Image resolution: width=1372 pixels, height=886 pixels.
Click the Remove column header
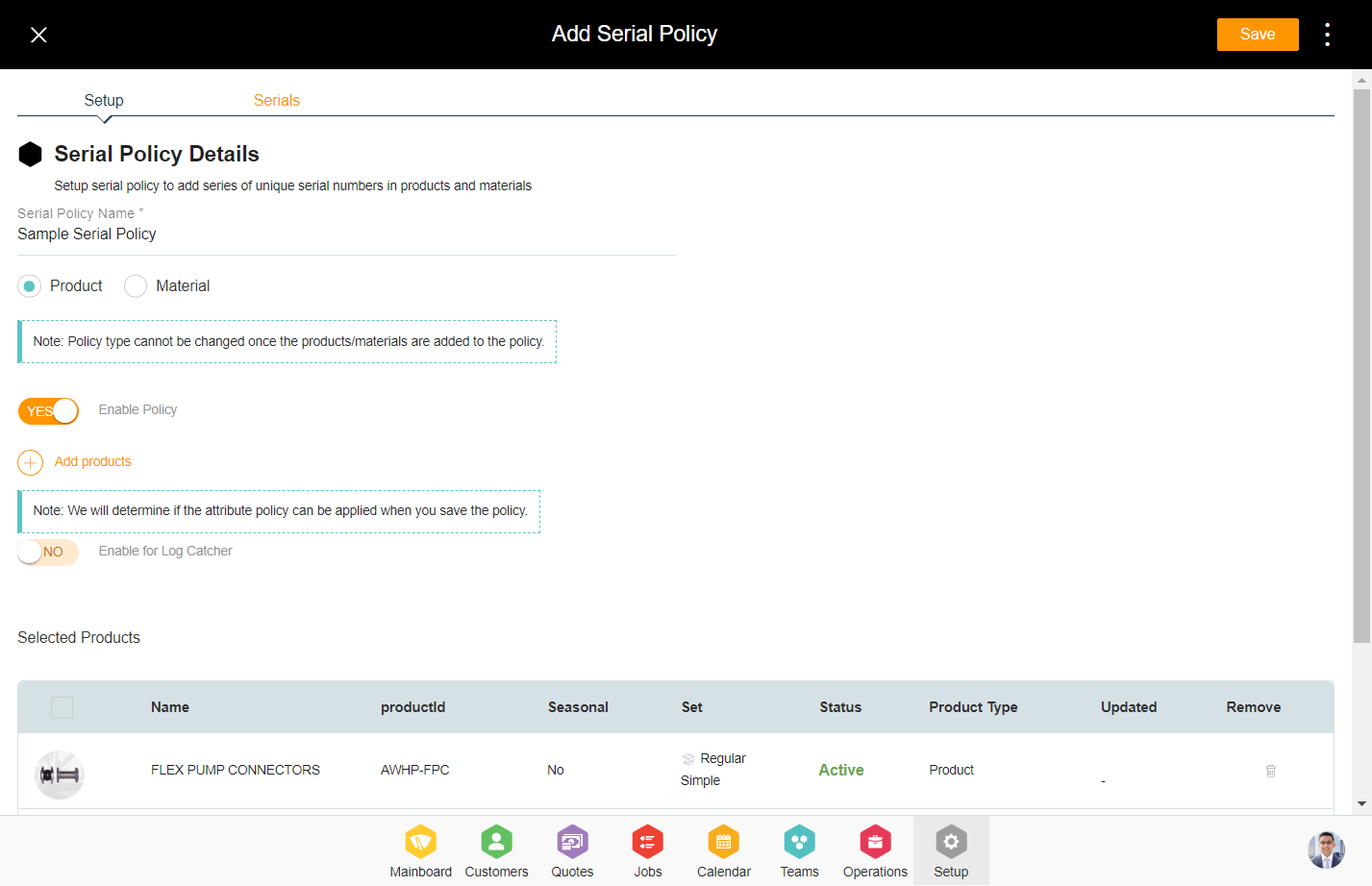tap(1253, 707)
